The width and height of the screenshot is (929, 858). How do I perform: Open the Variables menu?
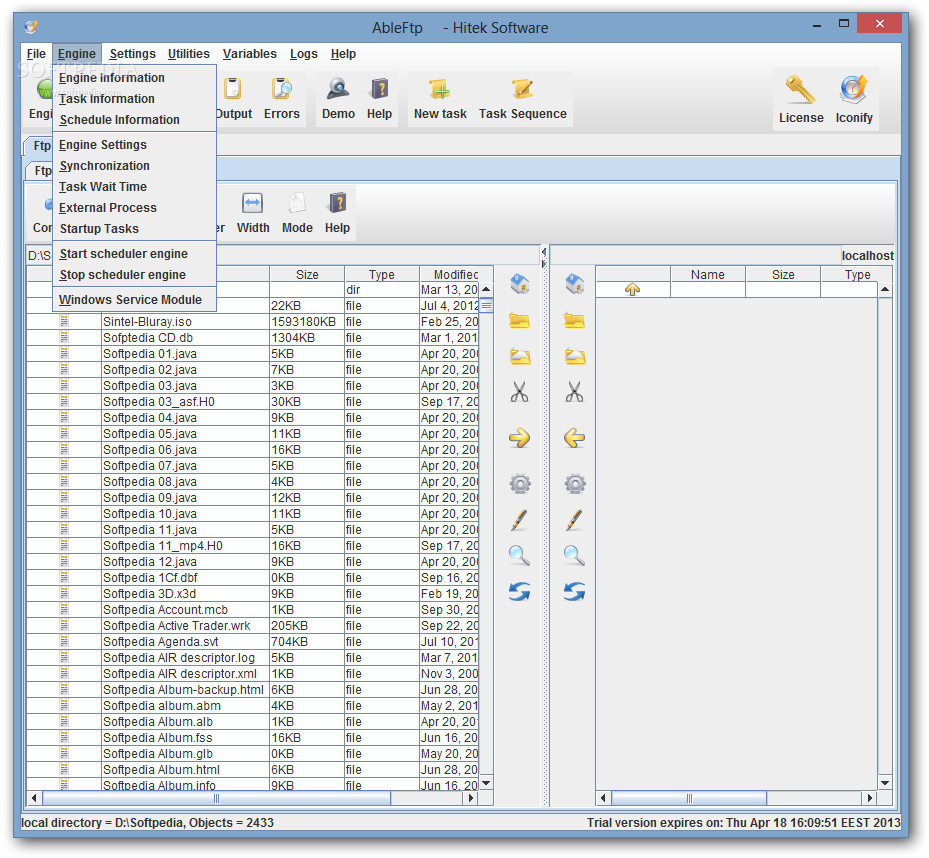click(249, 54)
